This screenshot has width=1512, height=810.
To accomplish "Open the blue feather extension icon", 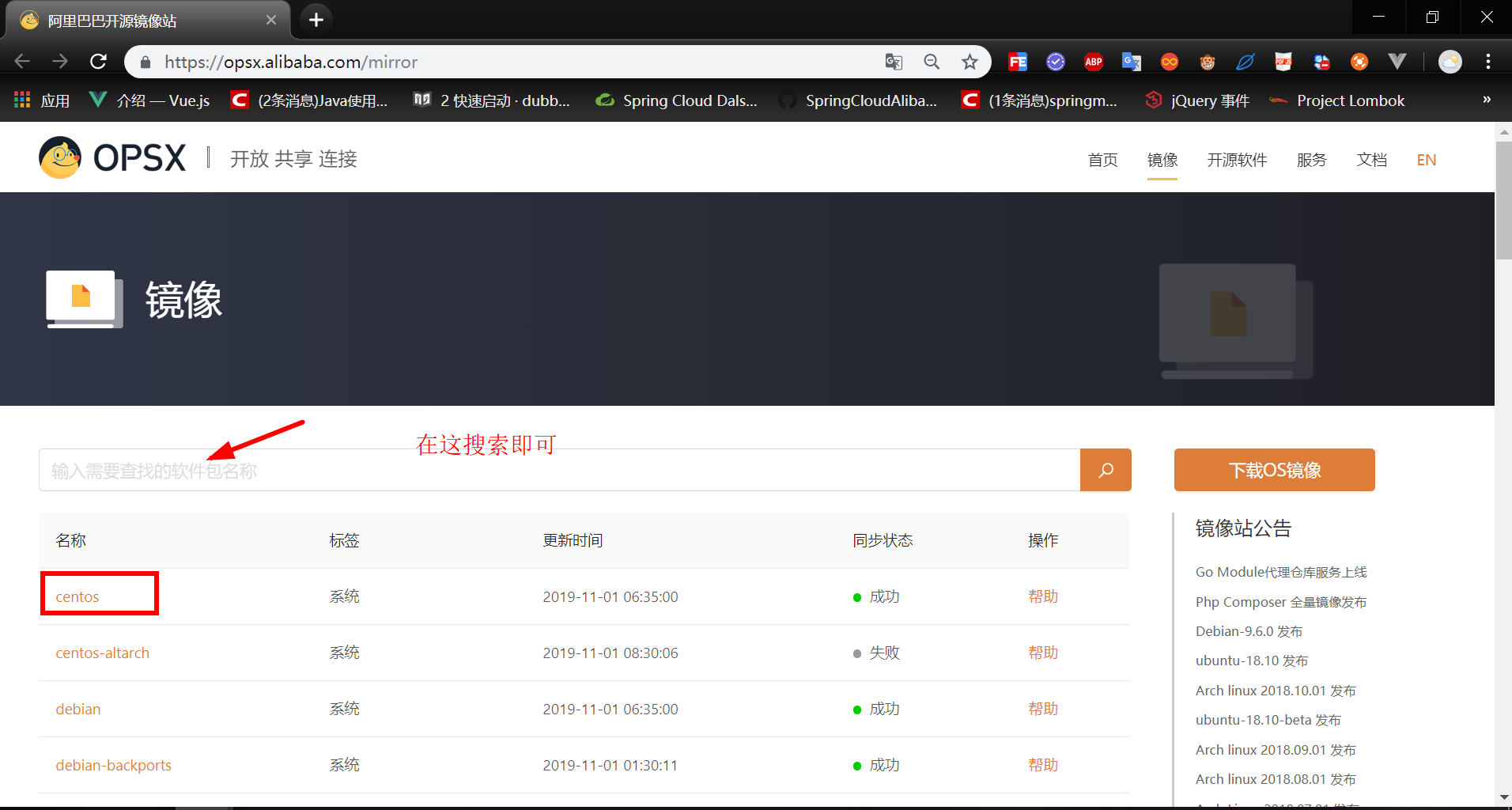I will coord(1246,62).
